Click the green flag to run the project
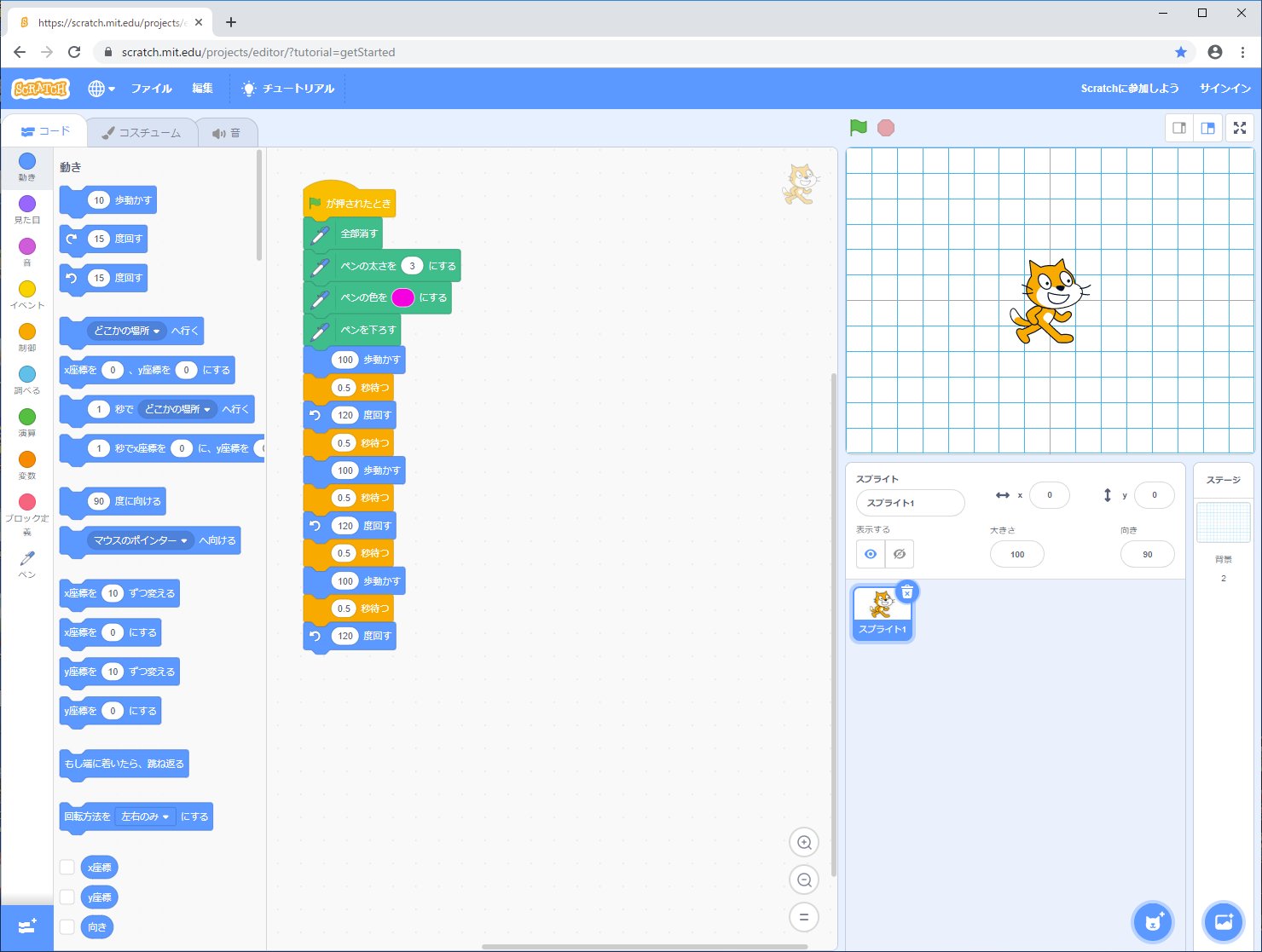1262x952 pixels. pos(859,128)
